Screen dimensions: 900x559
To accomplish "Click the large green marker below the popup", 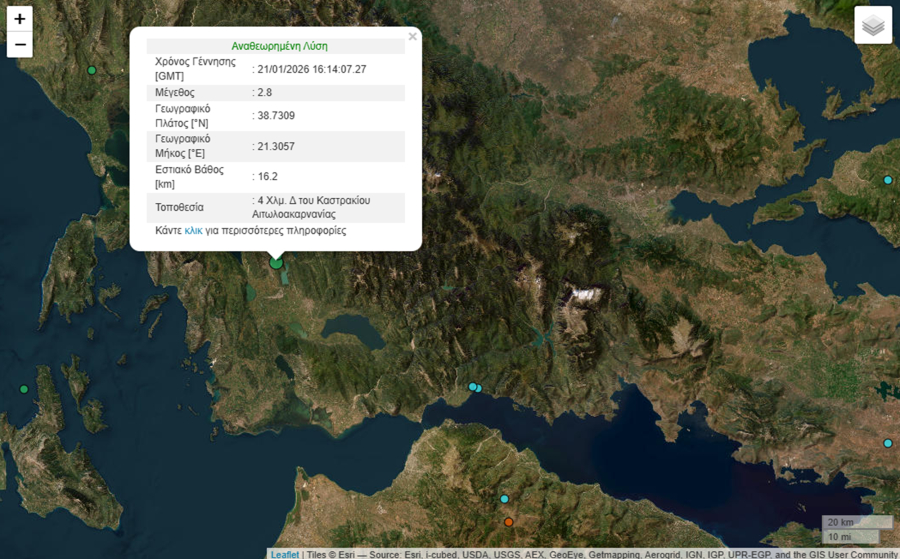I will tap(277, 263).
